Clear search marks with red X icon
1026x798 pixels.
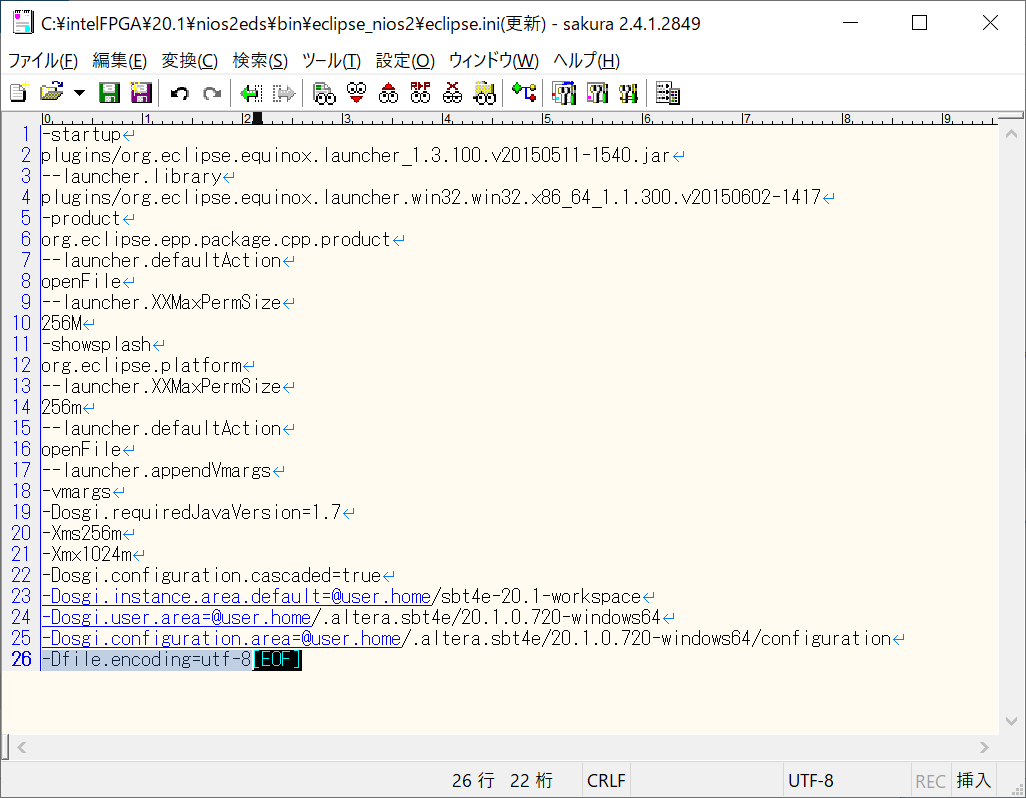(452, 93)
